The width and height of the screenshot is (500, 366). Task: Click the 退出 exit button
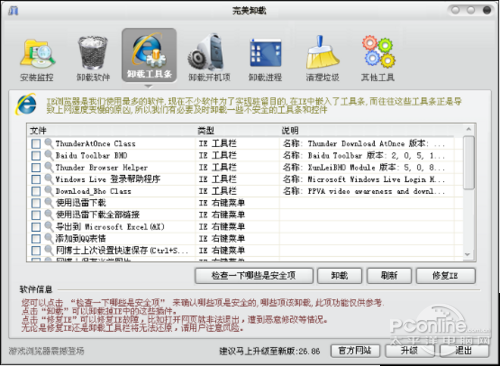(x=464, y=350)
